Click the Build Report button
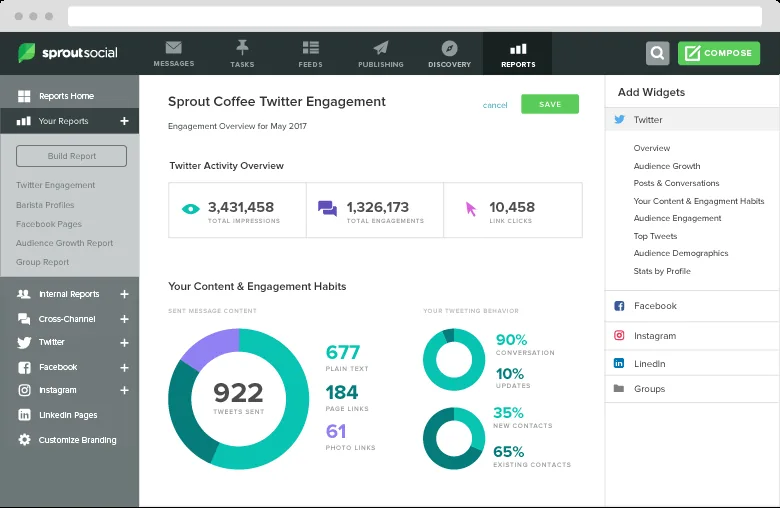Image resolution: width=780 pixels, height=508 pixels. (71, 156)
